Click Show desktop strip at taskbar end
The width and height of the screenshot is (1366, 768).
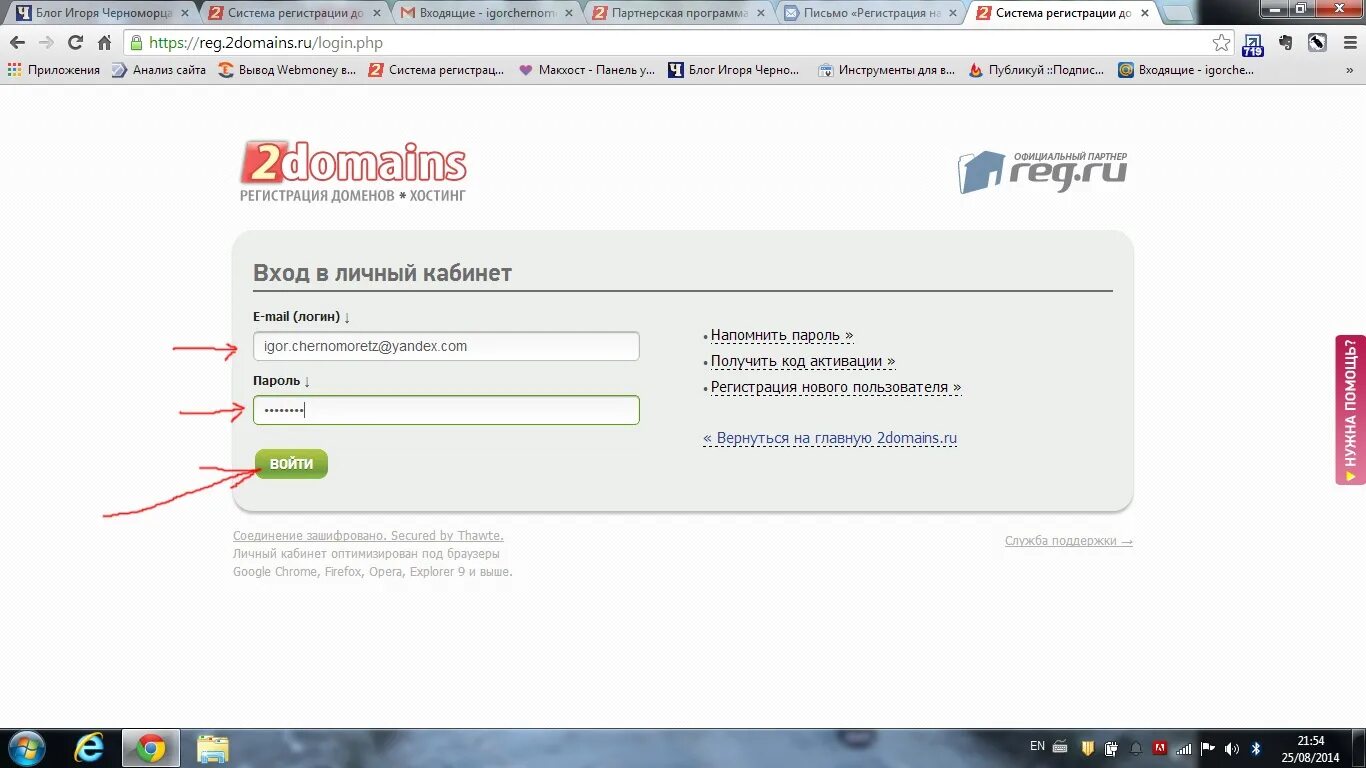coord(1359,748)
